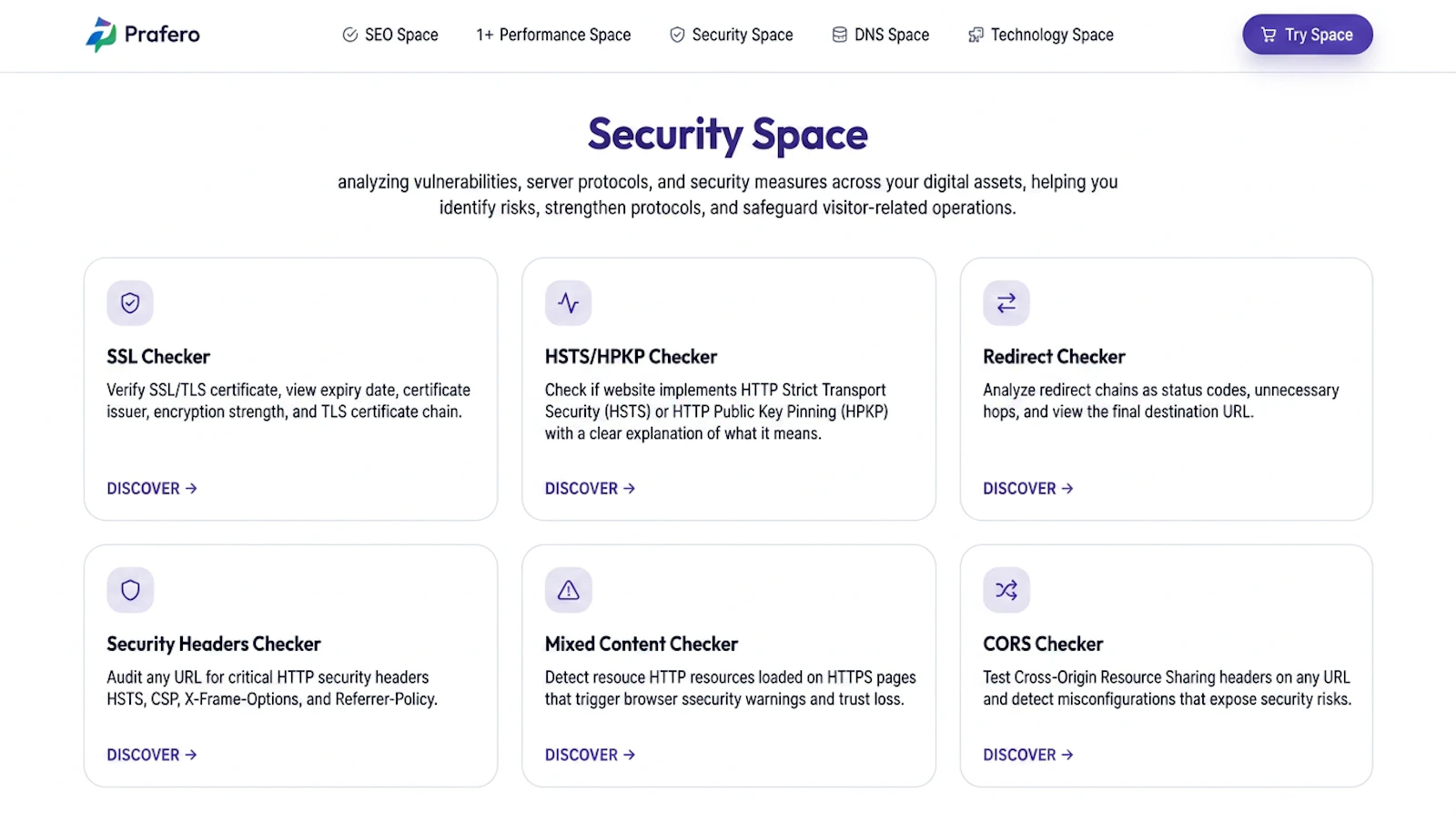Click the Security Headers Checker shield icon
Image resolution: width=1456 pixels, height=813 pixels.
(130, 590)
